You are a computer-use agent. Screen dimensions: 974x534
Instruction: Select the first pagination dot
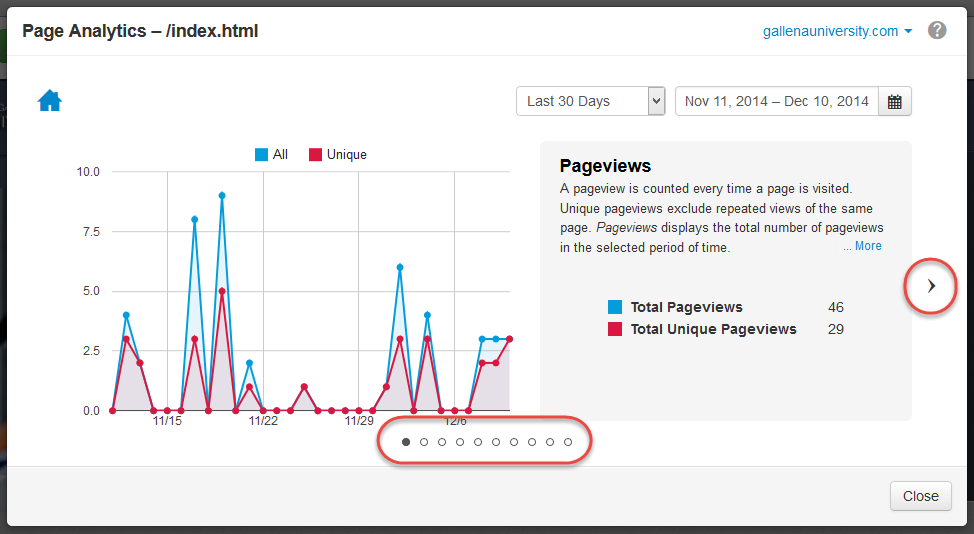406,442
